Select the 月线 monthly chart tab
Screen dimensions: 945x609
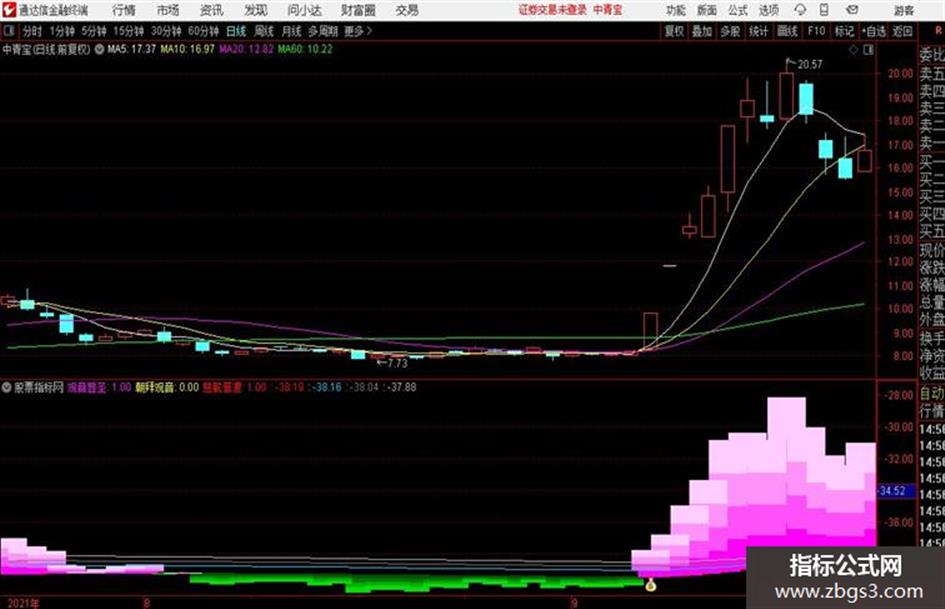pos(292,31)
